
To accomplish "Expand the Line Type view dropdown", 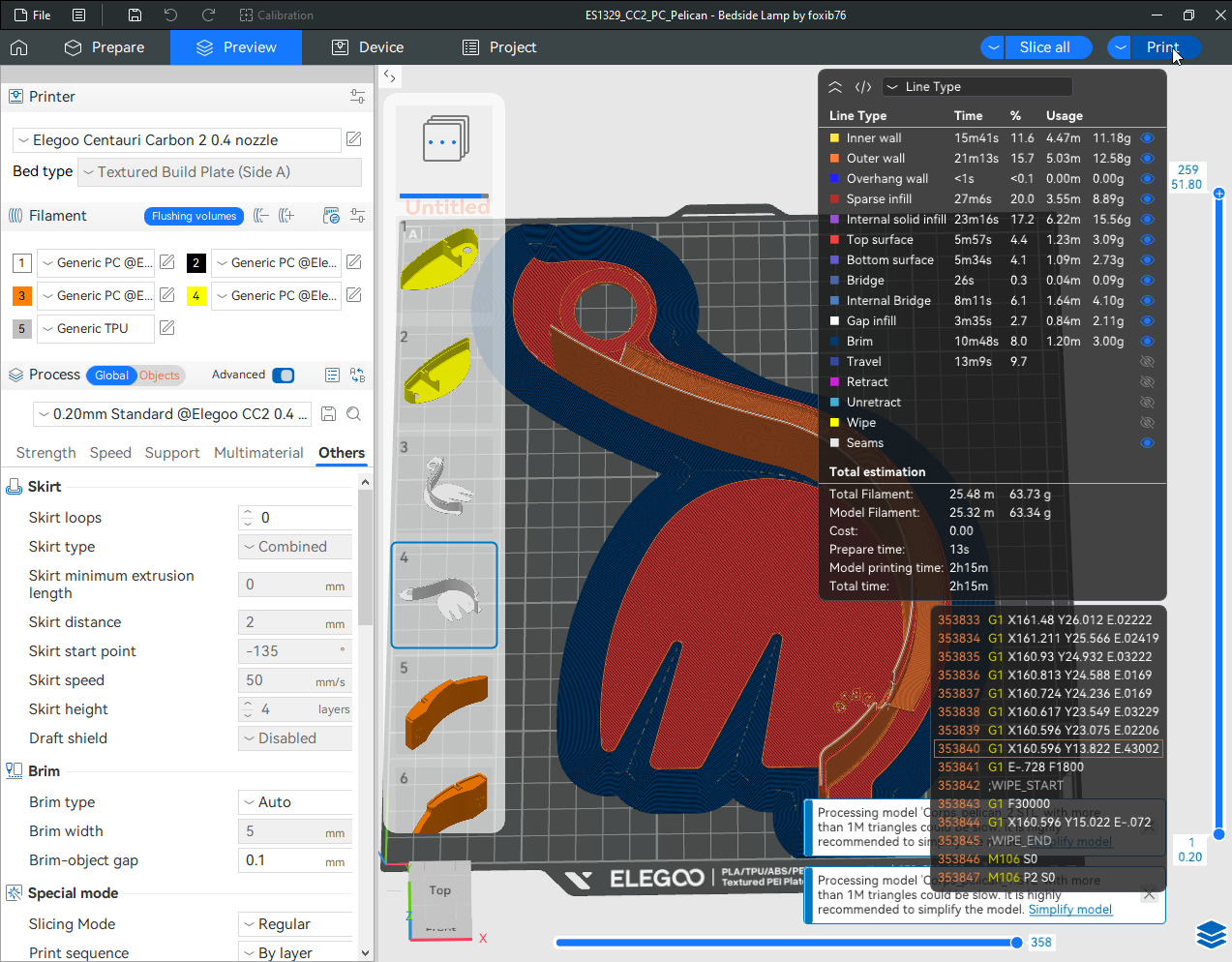I will pos(977,87).
